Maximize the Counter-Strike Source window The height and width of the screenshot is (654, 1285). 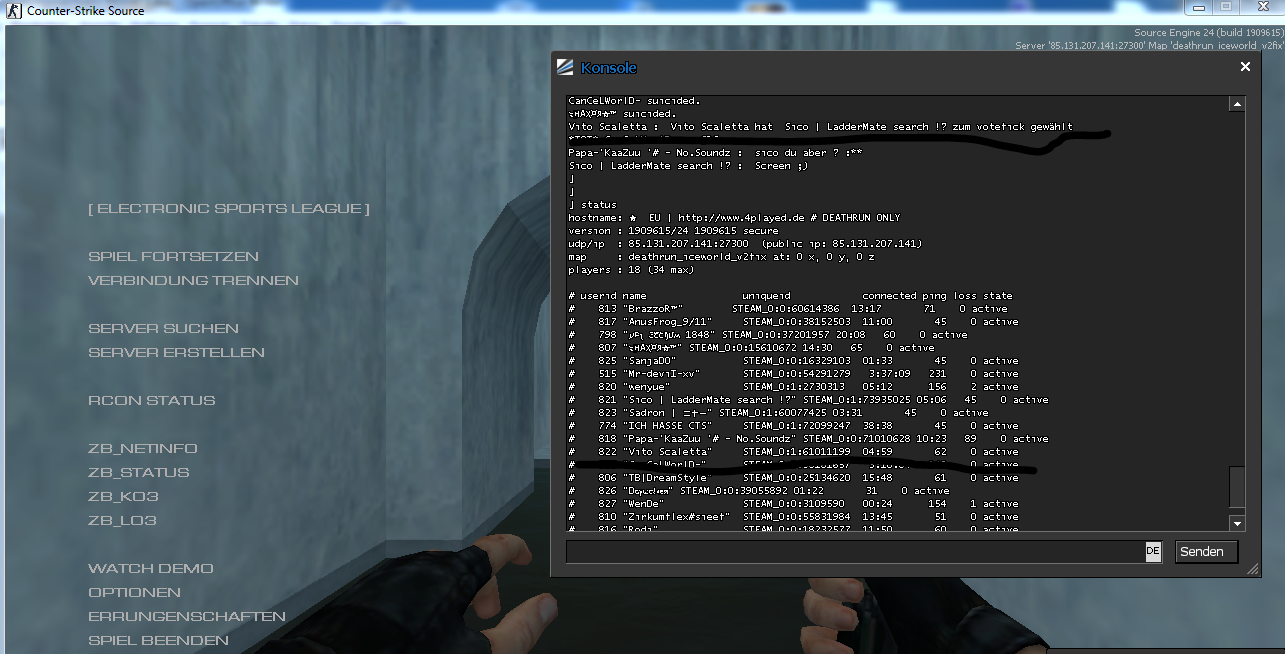click(1226, 8)
